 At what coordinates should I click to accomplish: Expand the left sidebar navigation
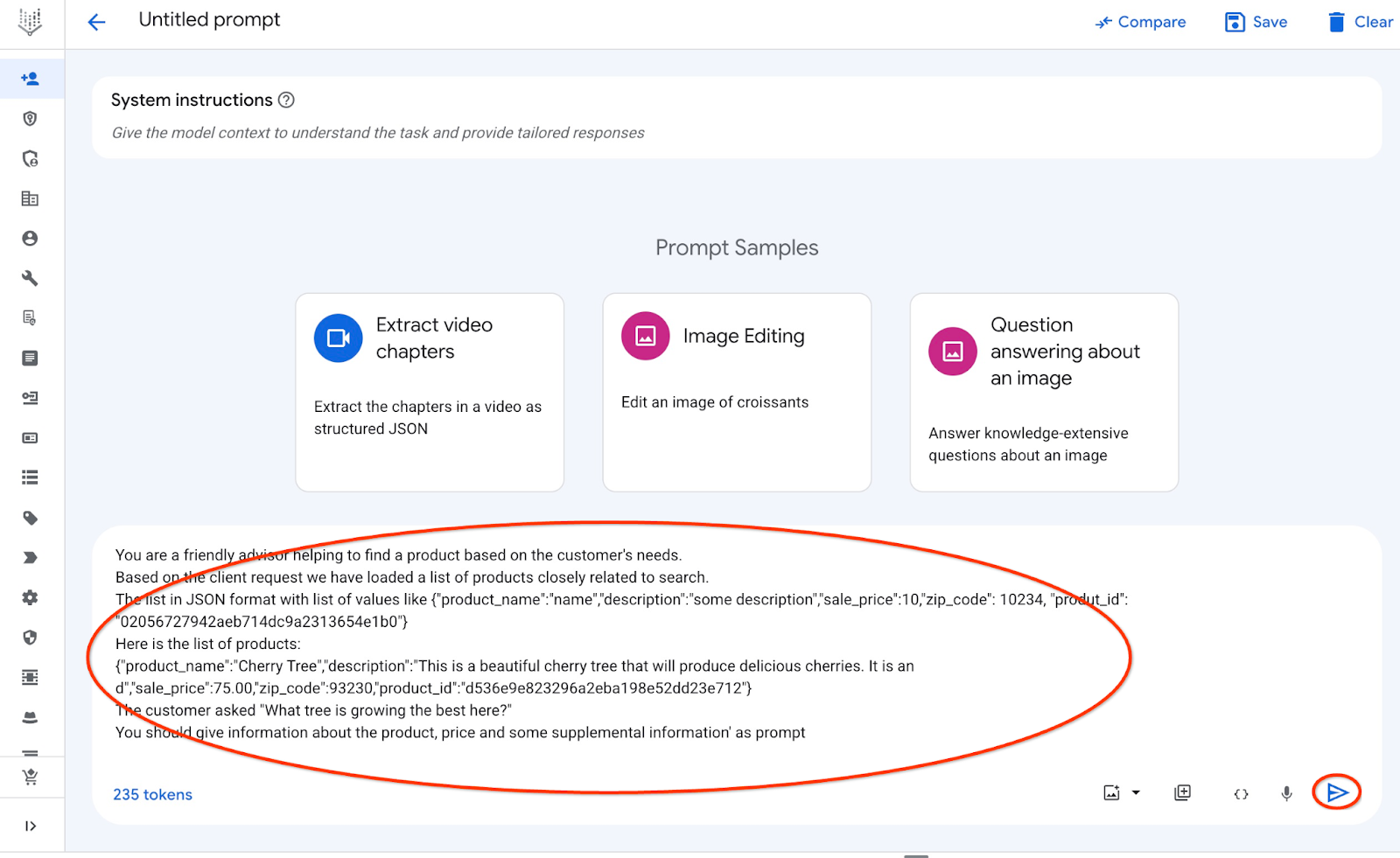(31, 826)
